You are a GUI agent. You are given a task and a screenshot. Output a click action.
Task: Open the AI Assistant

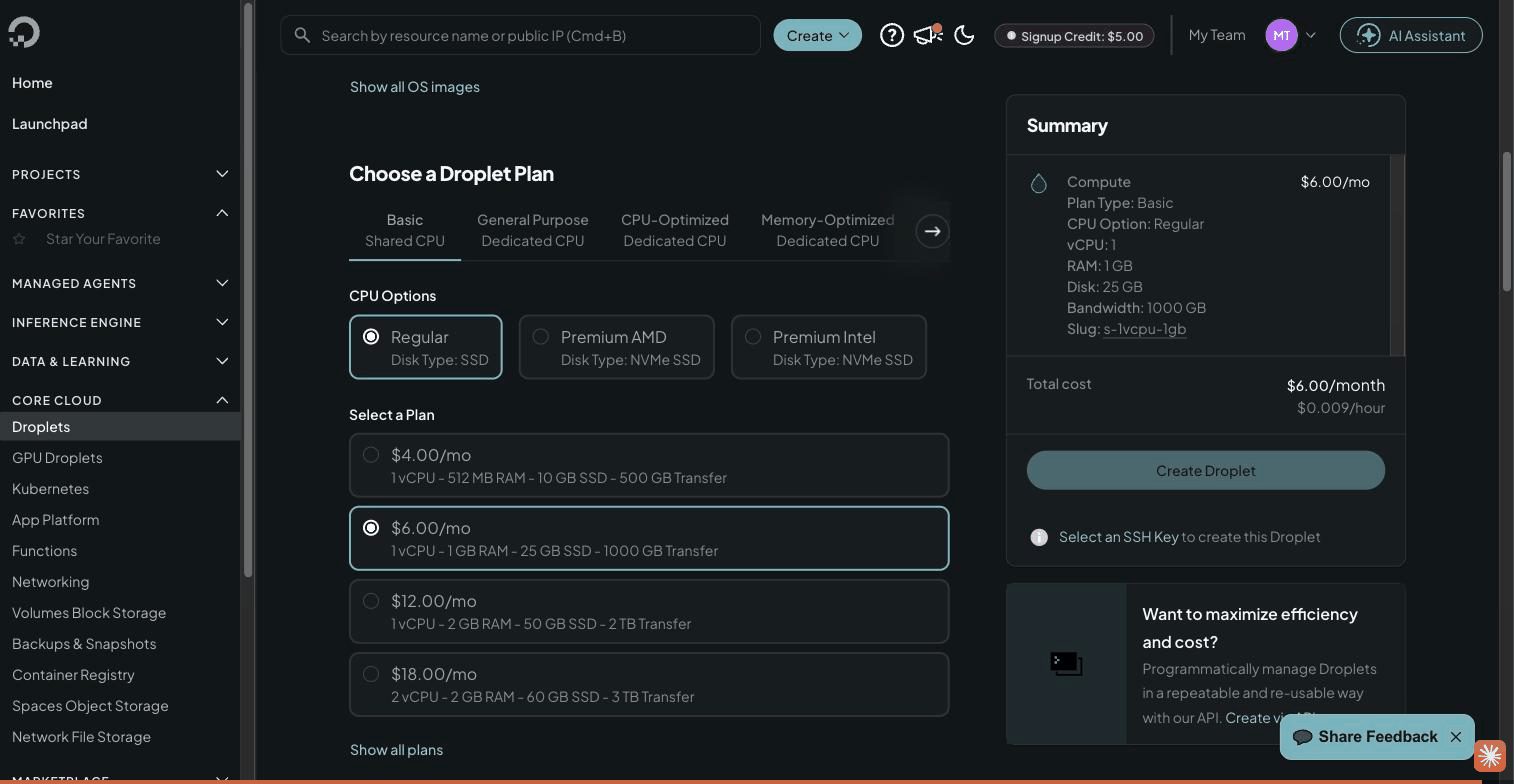pyautogui.click(x=1410, y=35)
